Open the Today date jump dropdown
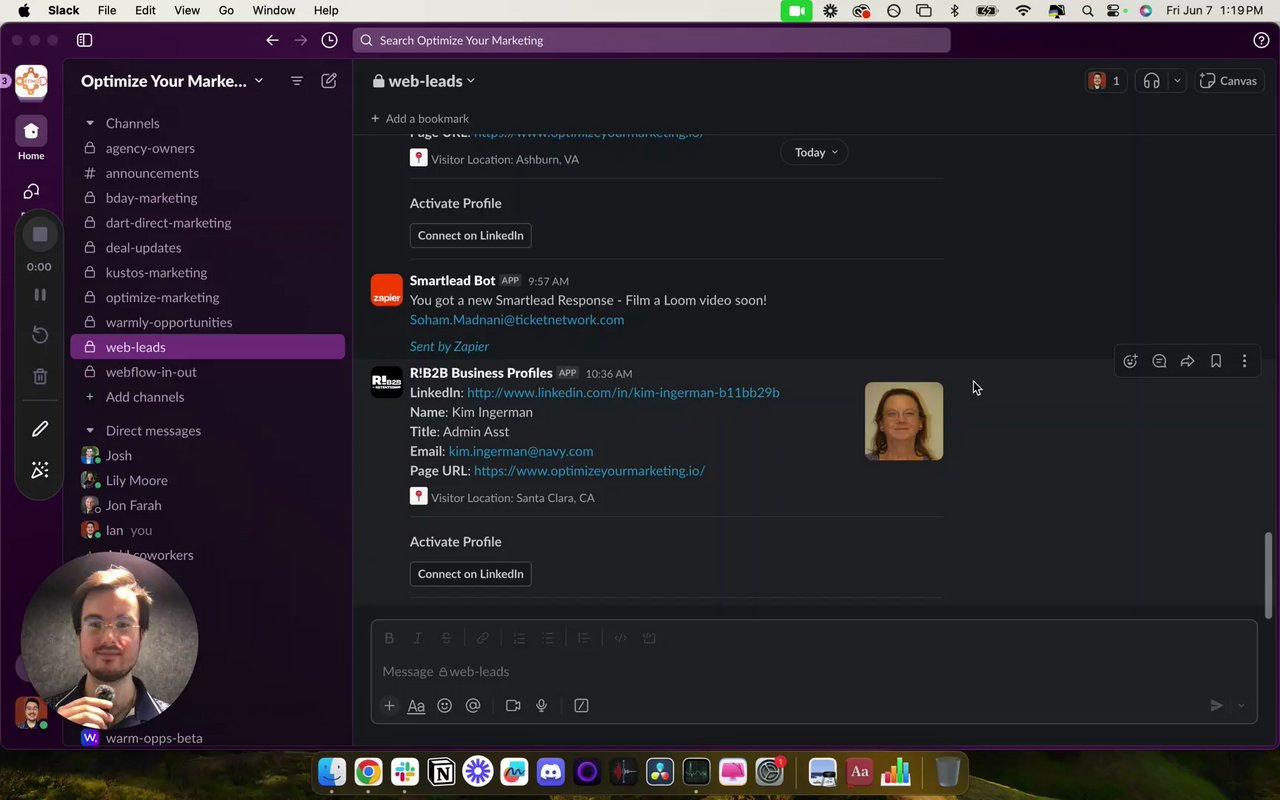Image resolution: width=1280 pixels, height=800 pixels. [815, 152]
